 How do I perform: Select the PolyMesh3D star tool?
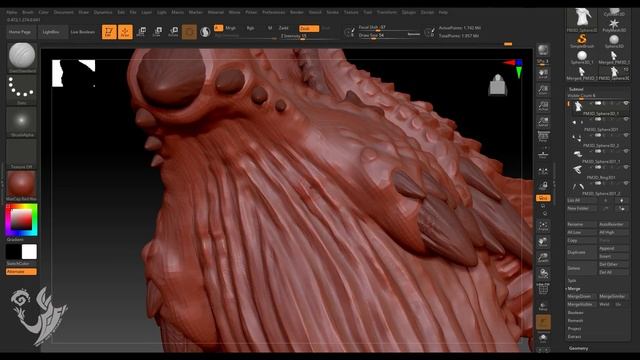click(614, 25)
